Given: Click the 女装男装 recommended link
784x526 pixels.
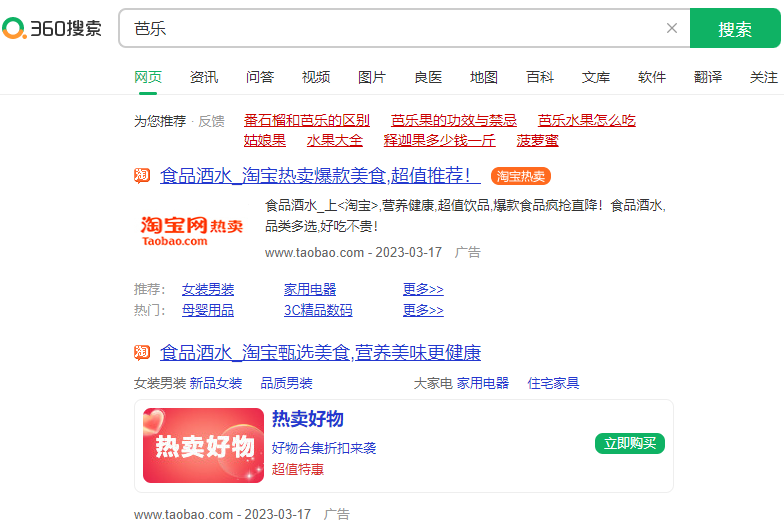Looking at the screenshot, I should pyautogui.click(x=208, y=289).
